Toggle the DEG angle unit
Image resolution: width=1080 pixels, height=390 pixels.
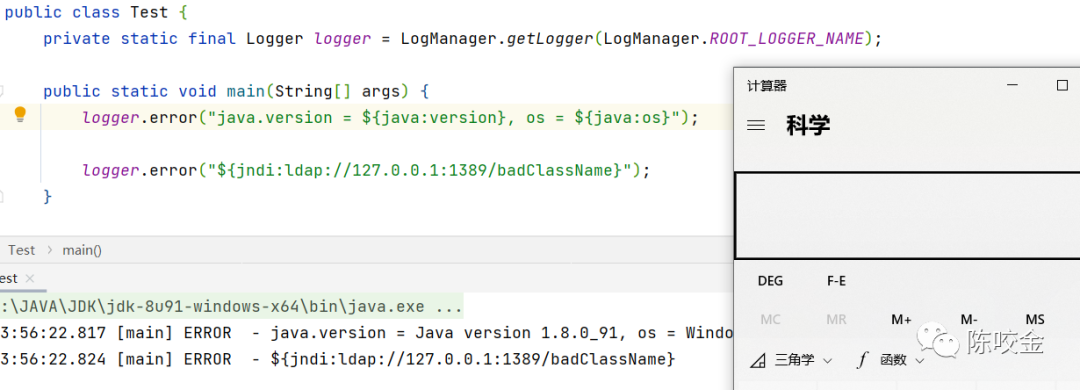click(x=770, y=281)
